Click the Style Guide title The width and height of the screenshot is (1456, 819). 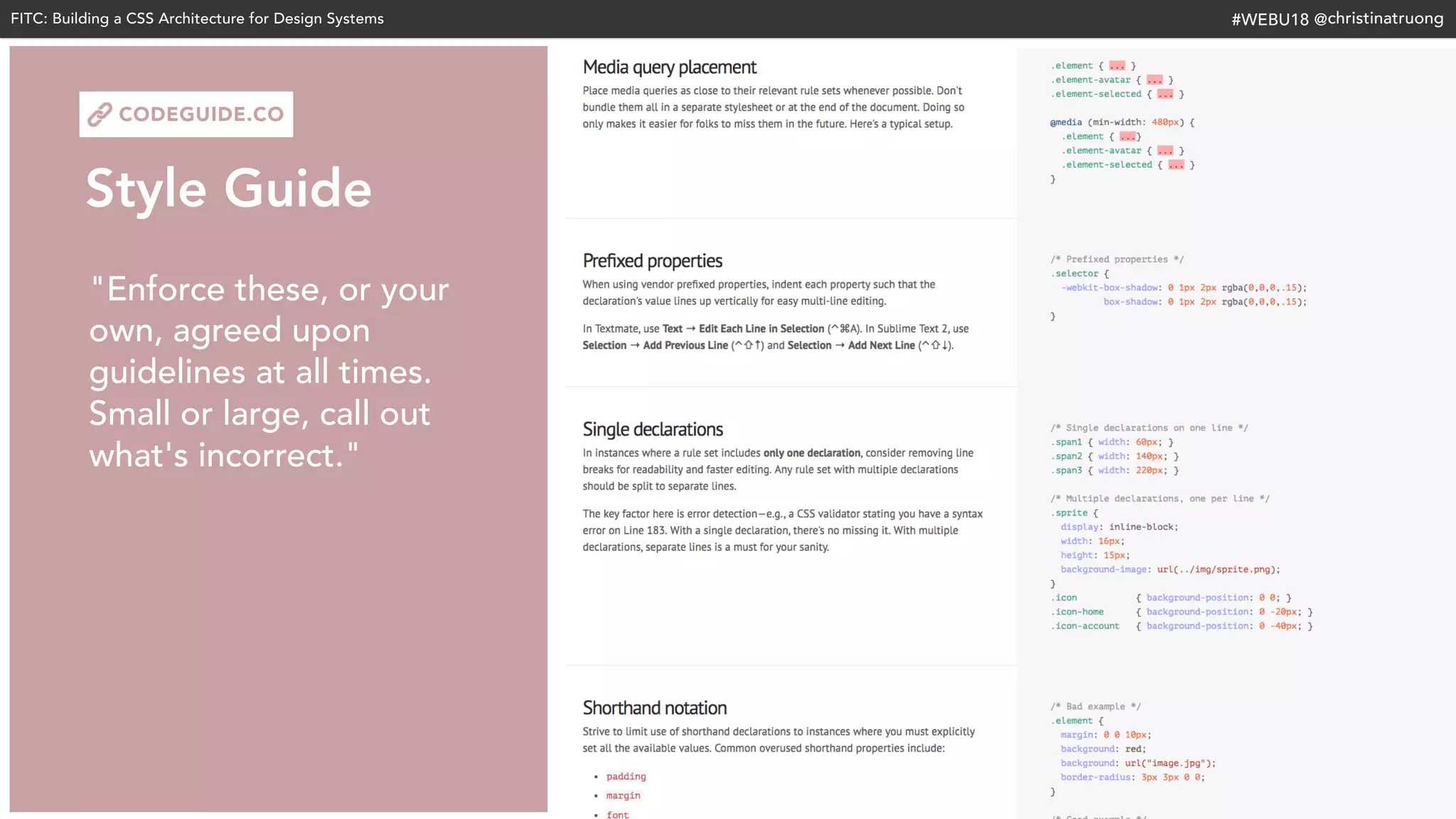point(228,189)
